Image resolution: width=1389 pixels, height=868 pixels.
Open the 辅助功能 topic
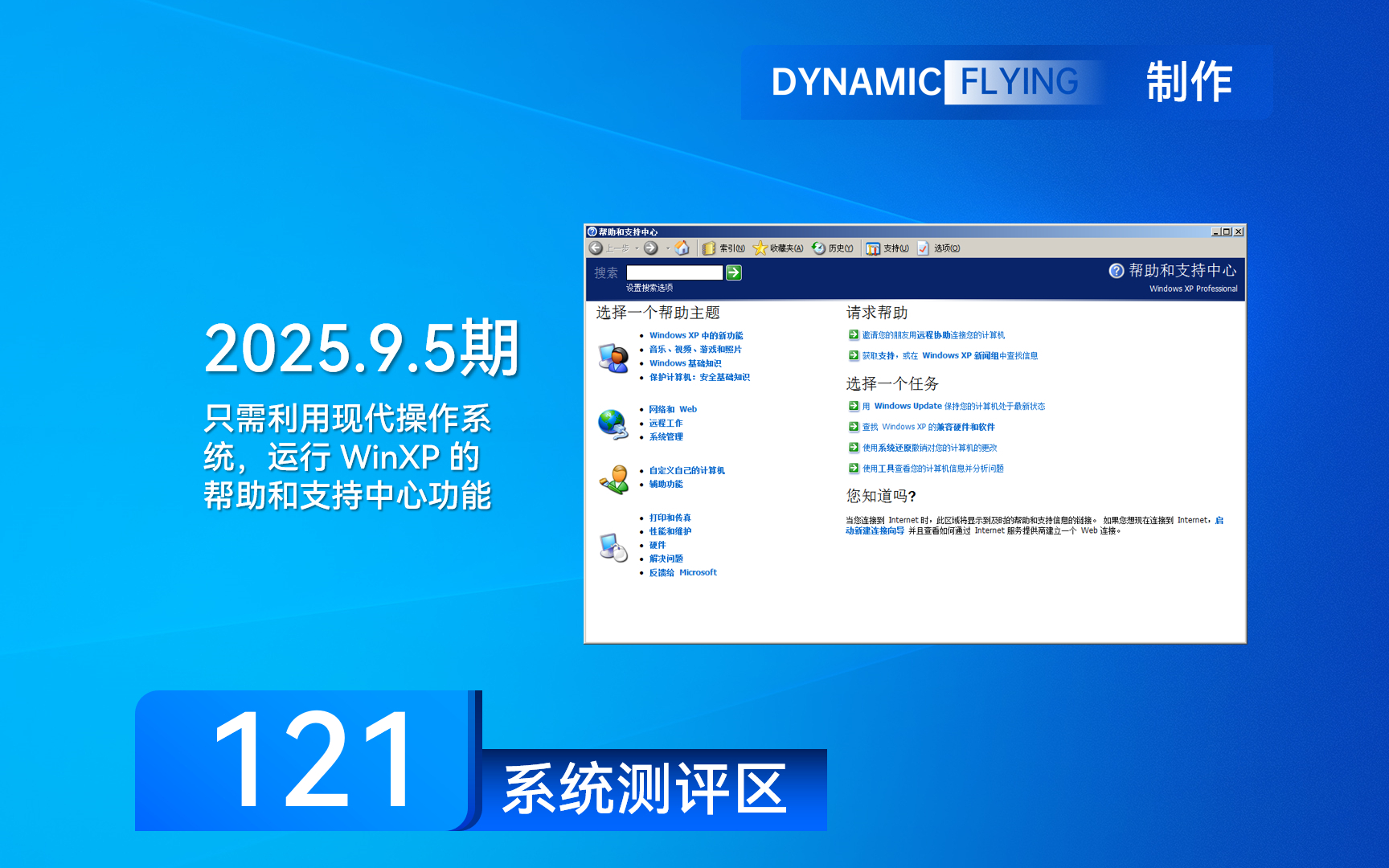tap(666, 484)
